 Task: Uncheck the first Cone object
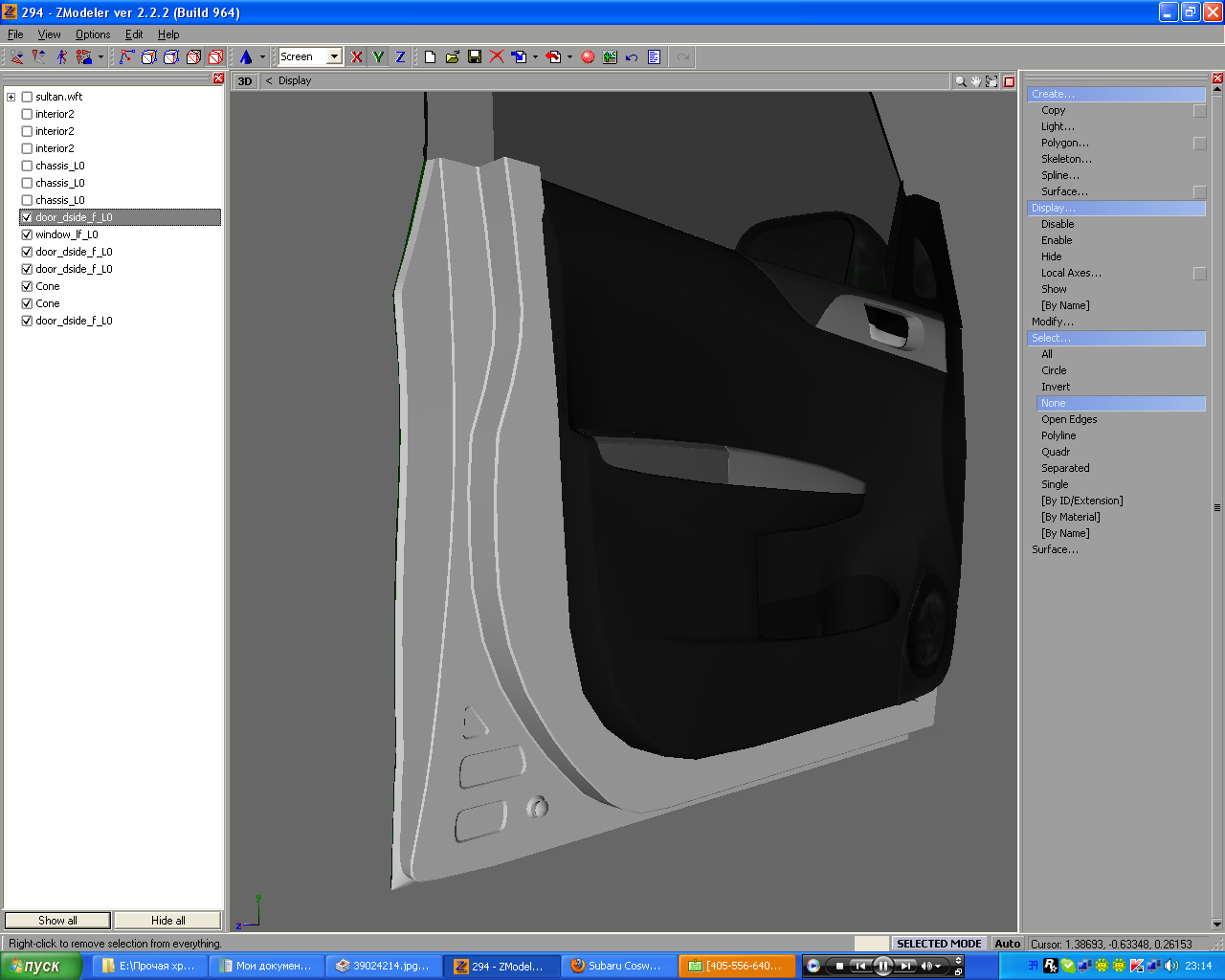(27, 286)
